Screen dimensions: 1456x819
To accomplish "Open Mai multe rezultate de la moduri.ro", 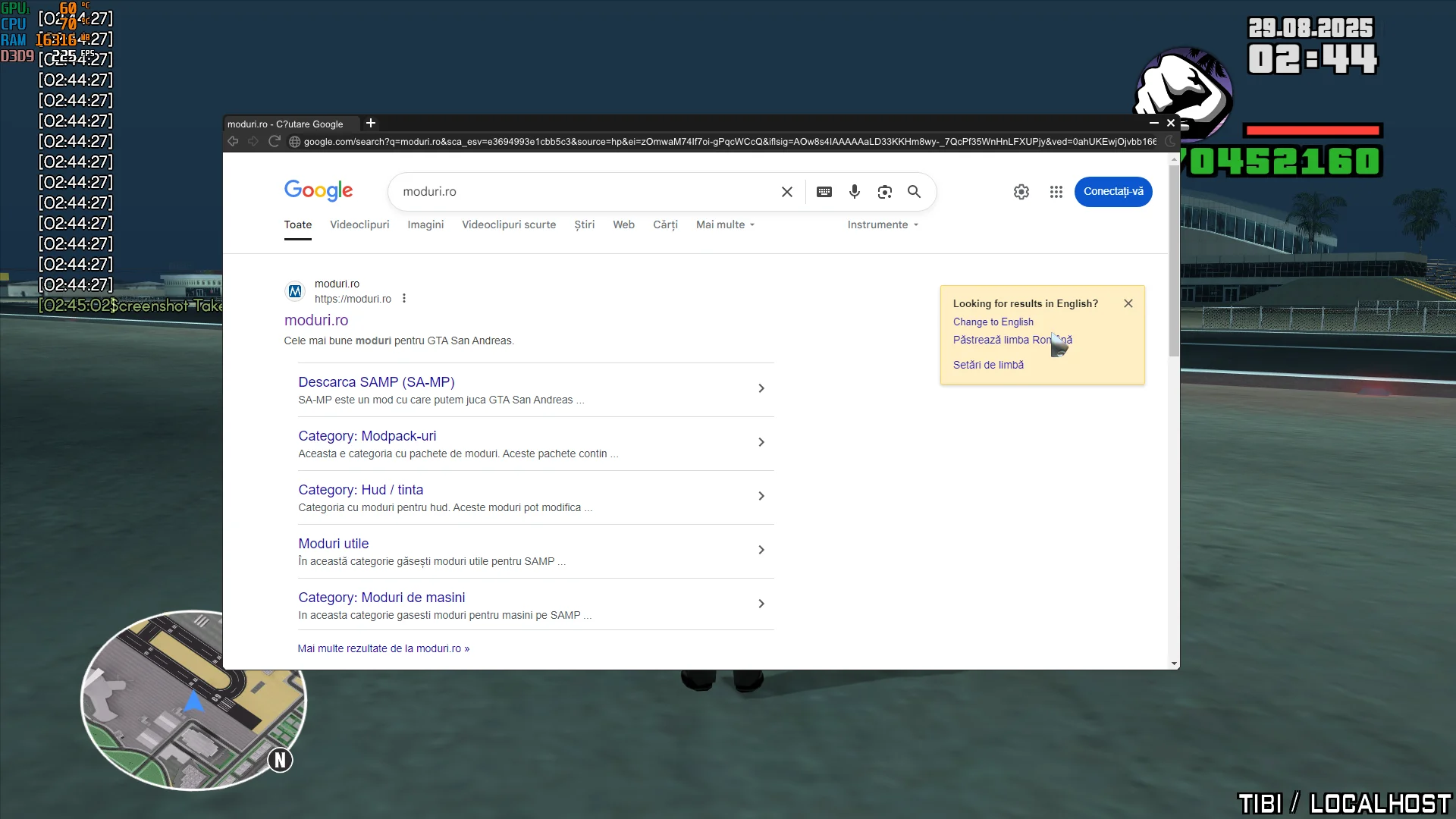I will pyautogui.click(x=384, y=649).
